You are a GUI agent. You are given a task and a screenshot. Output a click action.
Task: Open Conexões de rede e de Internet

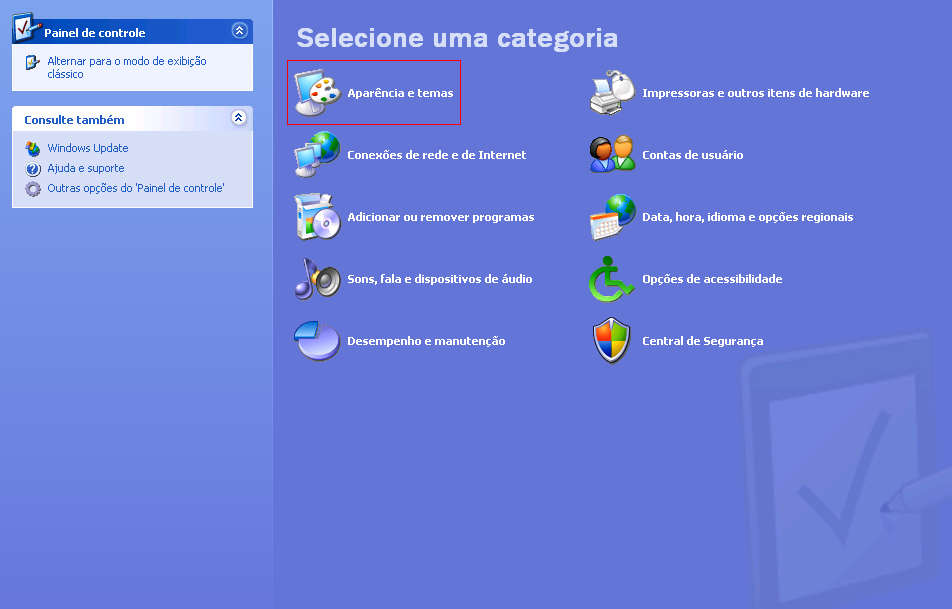pos(439,155)
